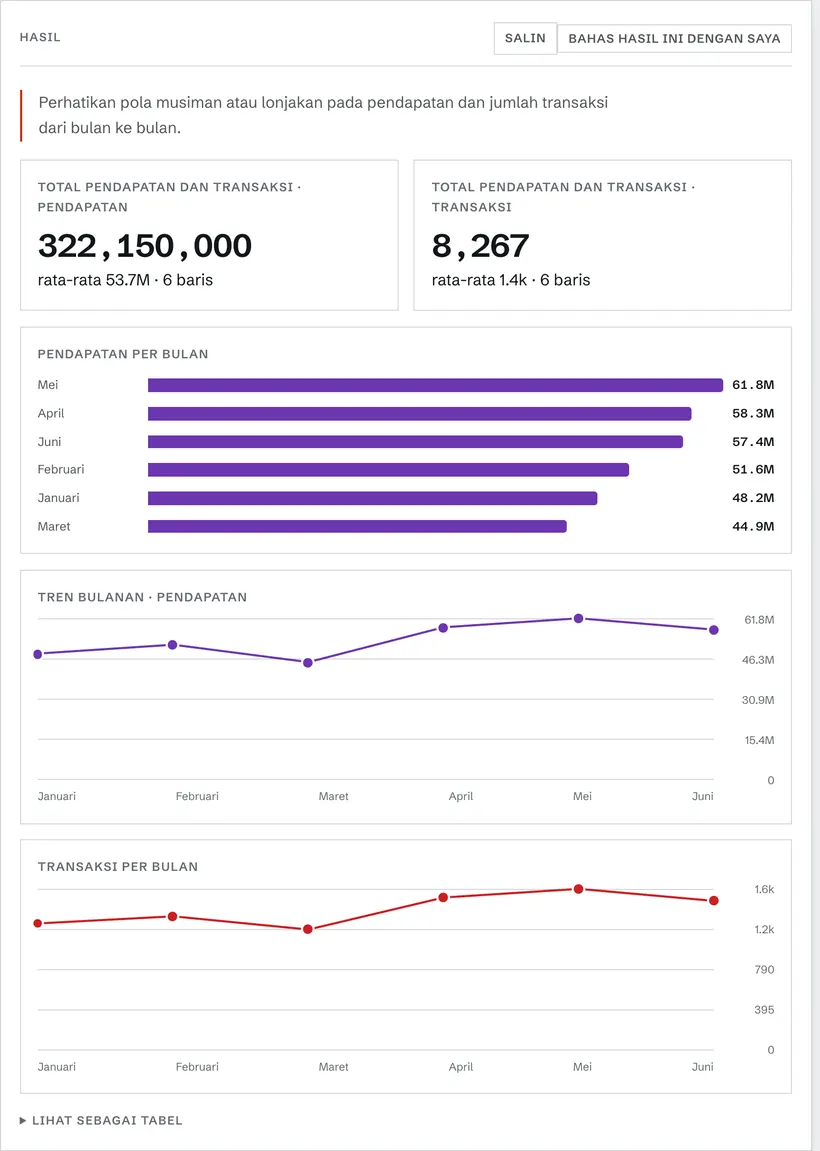Screen dimensions: 820x1151
Task: Click the April point on purple trend line
Action: 443,628
